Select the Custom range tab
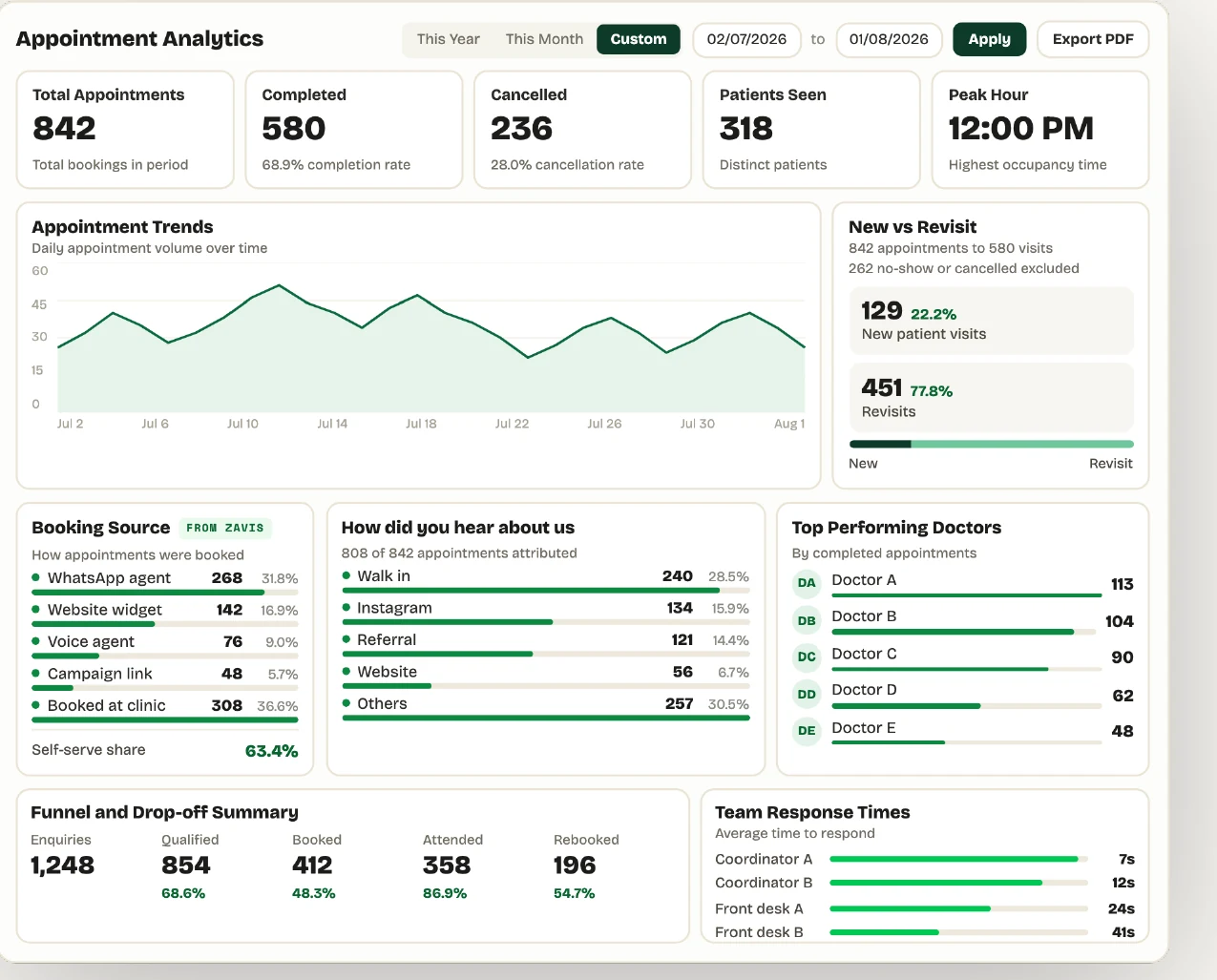Screen dimensions: 1217x980 (x=639, y=39)
